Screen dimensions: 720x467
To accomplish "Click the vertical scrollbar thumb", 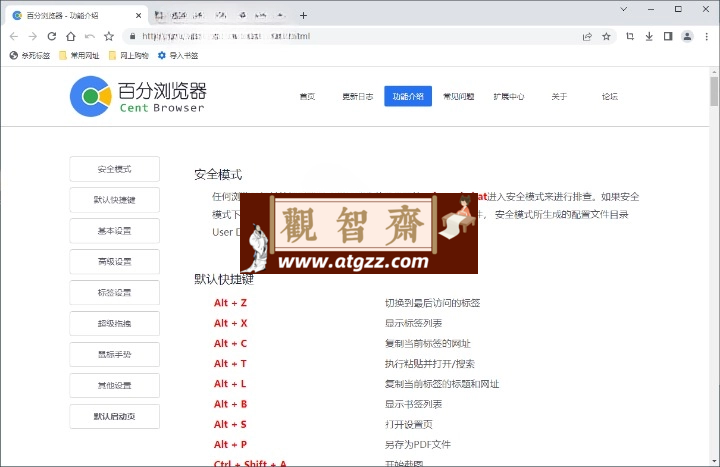I will [714, 91].
